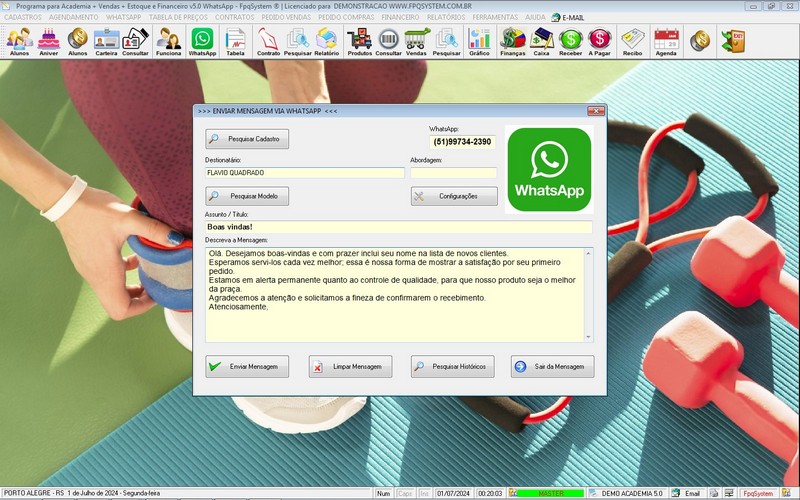
Task: Click the message box scroll-down arrow
Action: (588, 337)
